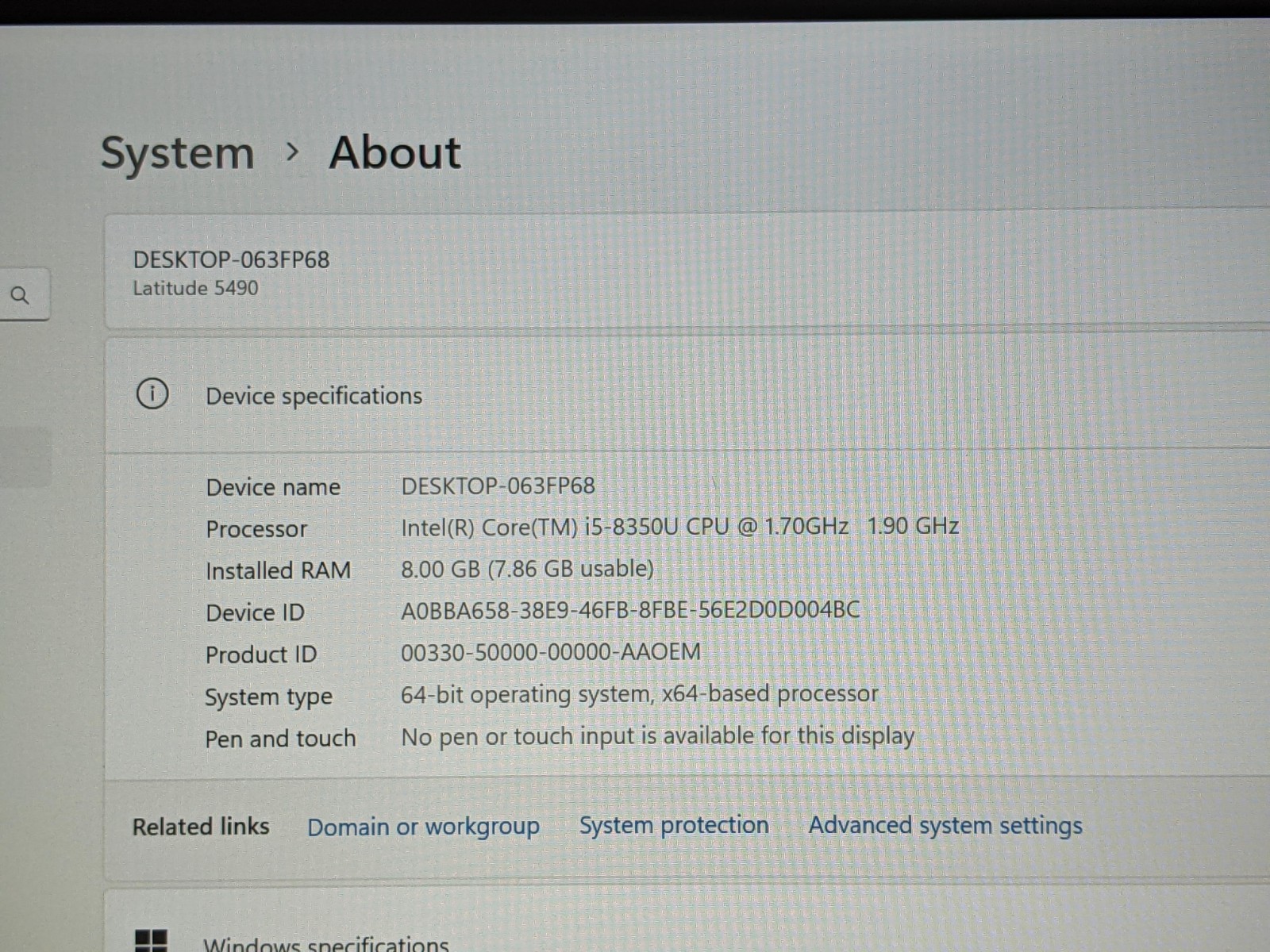This screenshot has height=952, width=1270.
Task: Select the Device name value DESKTOP-063FP68
Action: tap(498, 486)
